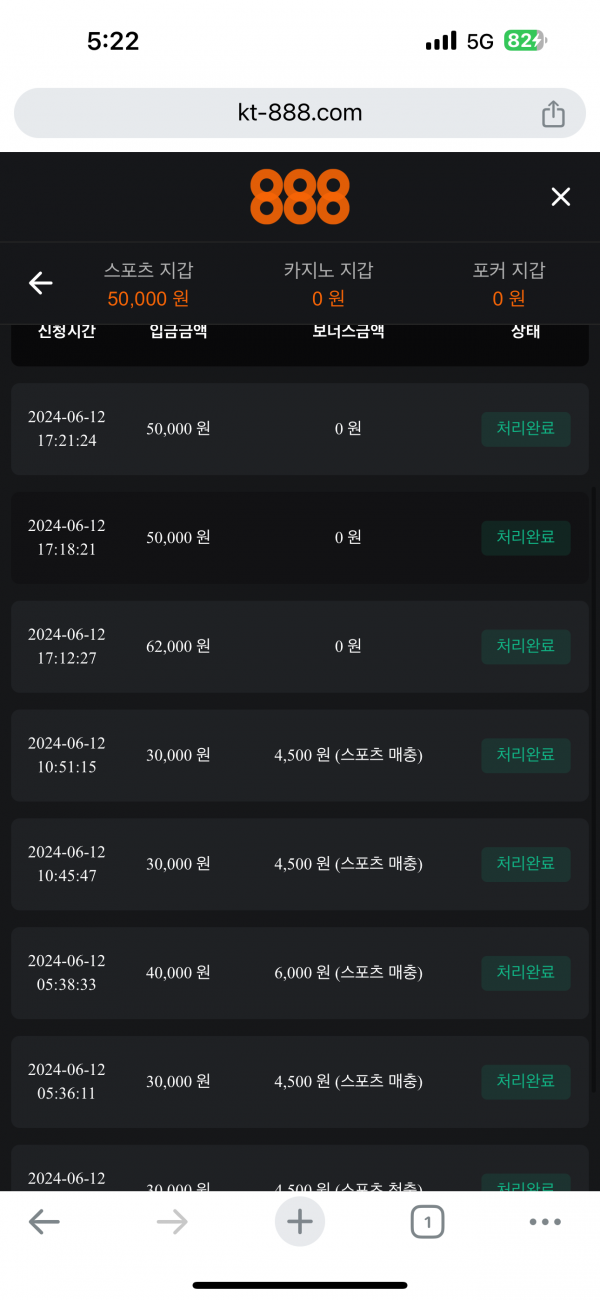Click 처리완료 status for 17:21:24 deposit
The width and height of the screenshot is (600, 1300).
pyautogui.click(x=526, y=429)
